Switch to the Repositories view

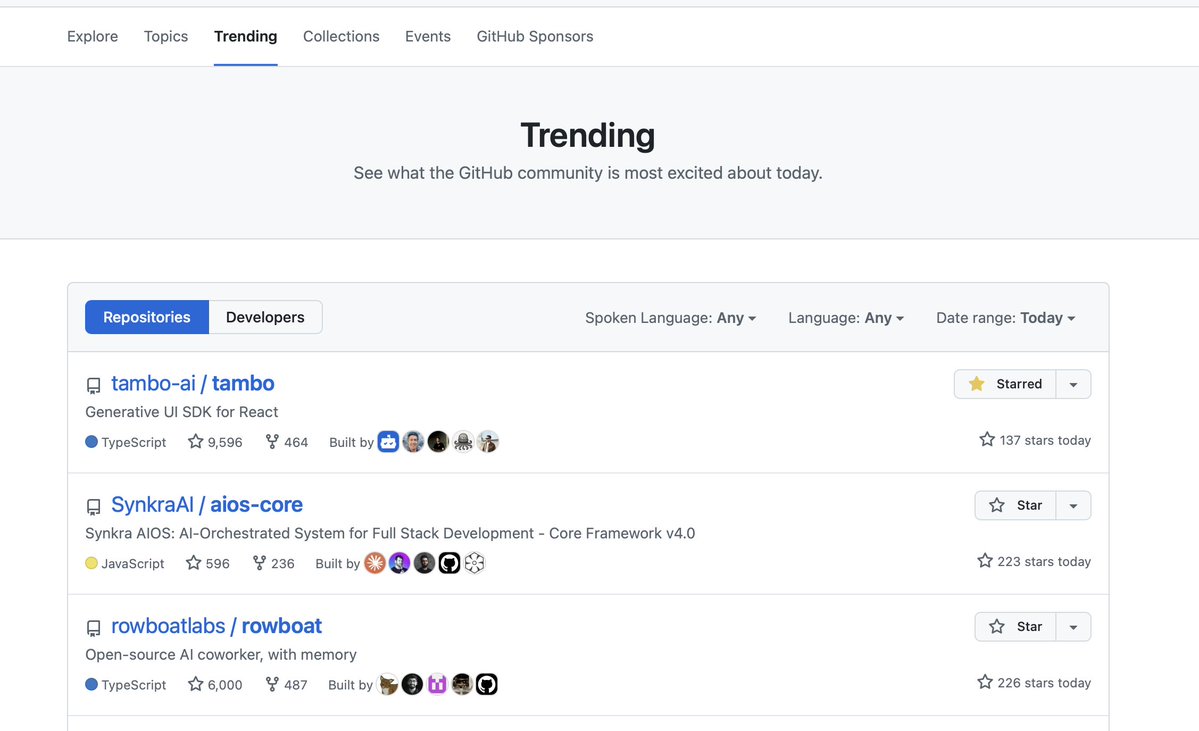pyautogui.click(x=147, y=317)
